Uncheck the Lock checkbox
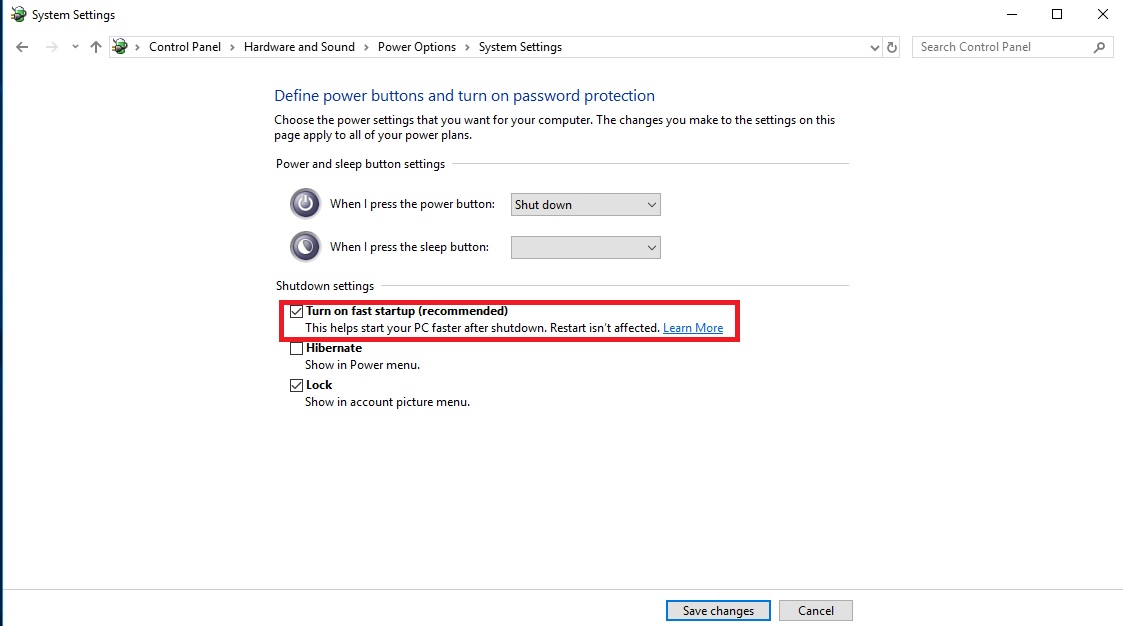The width and height of the screenshot is (1123, 626). [x=297, y=385]
